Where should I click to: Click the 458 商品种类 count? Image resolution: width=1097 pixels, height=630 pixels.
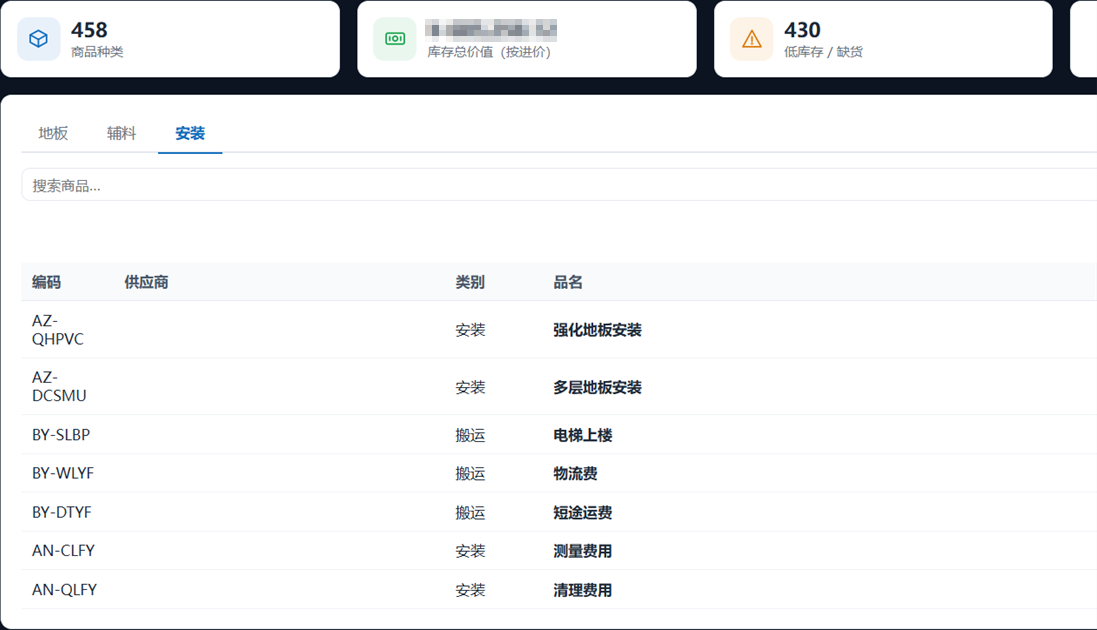90,30
